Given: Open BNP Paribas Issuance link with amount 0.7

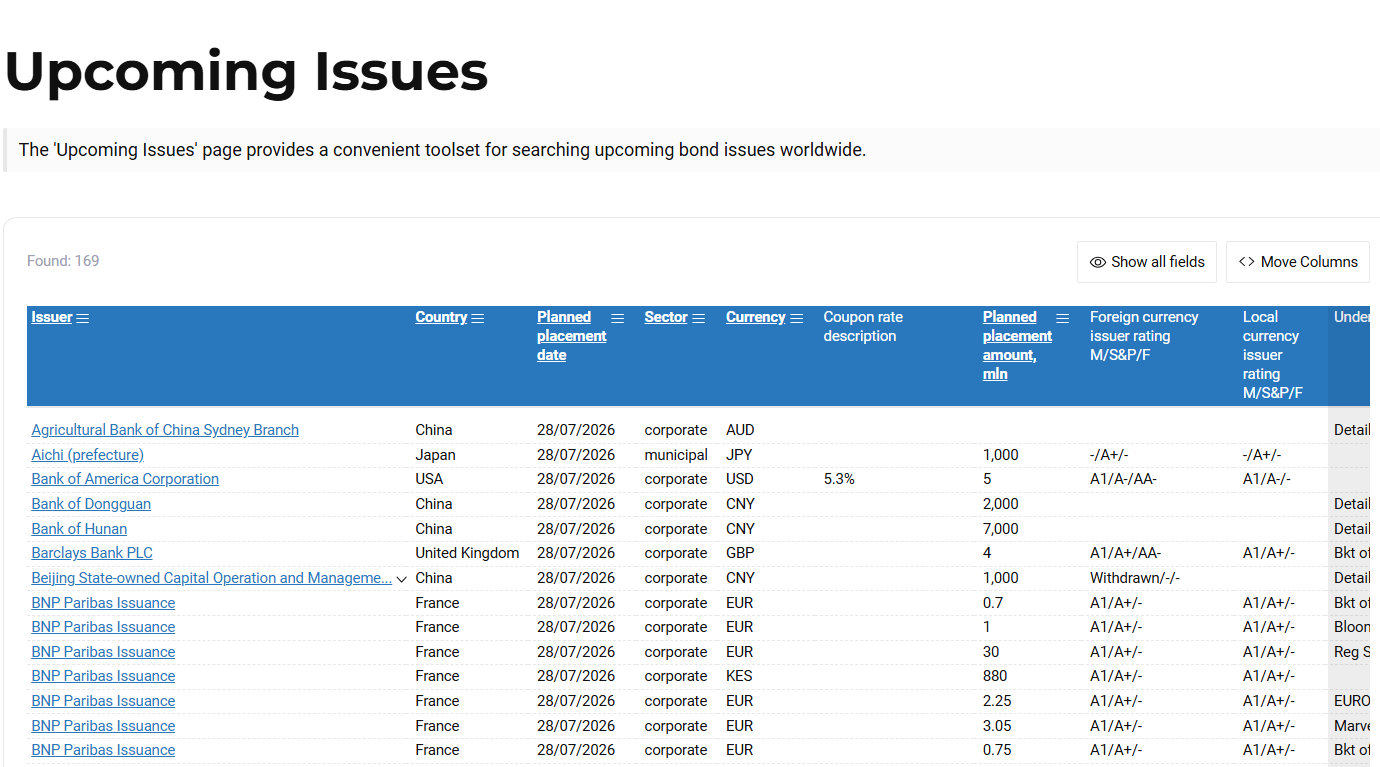Looking at the screenshot, I should 103,603.
